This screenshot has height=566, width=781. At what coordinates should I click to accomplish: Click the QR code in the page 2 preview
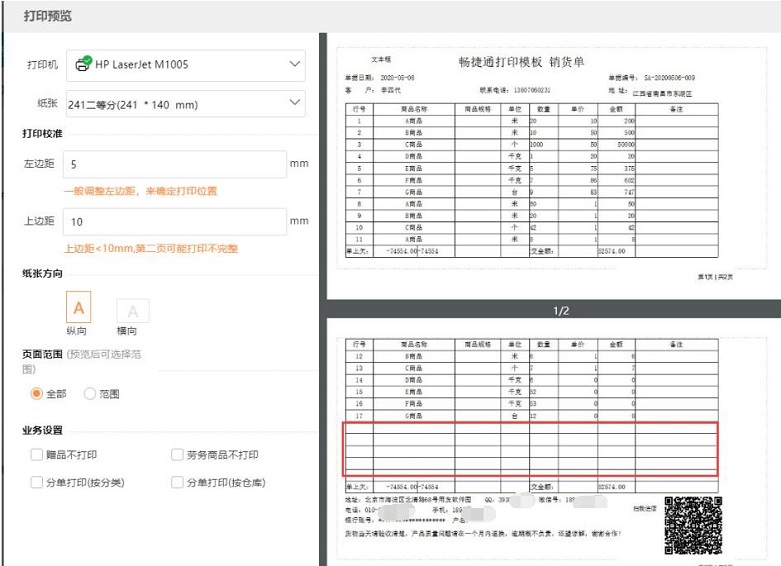[693, 525]
